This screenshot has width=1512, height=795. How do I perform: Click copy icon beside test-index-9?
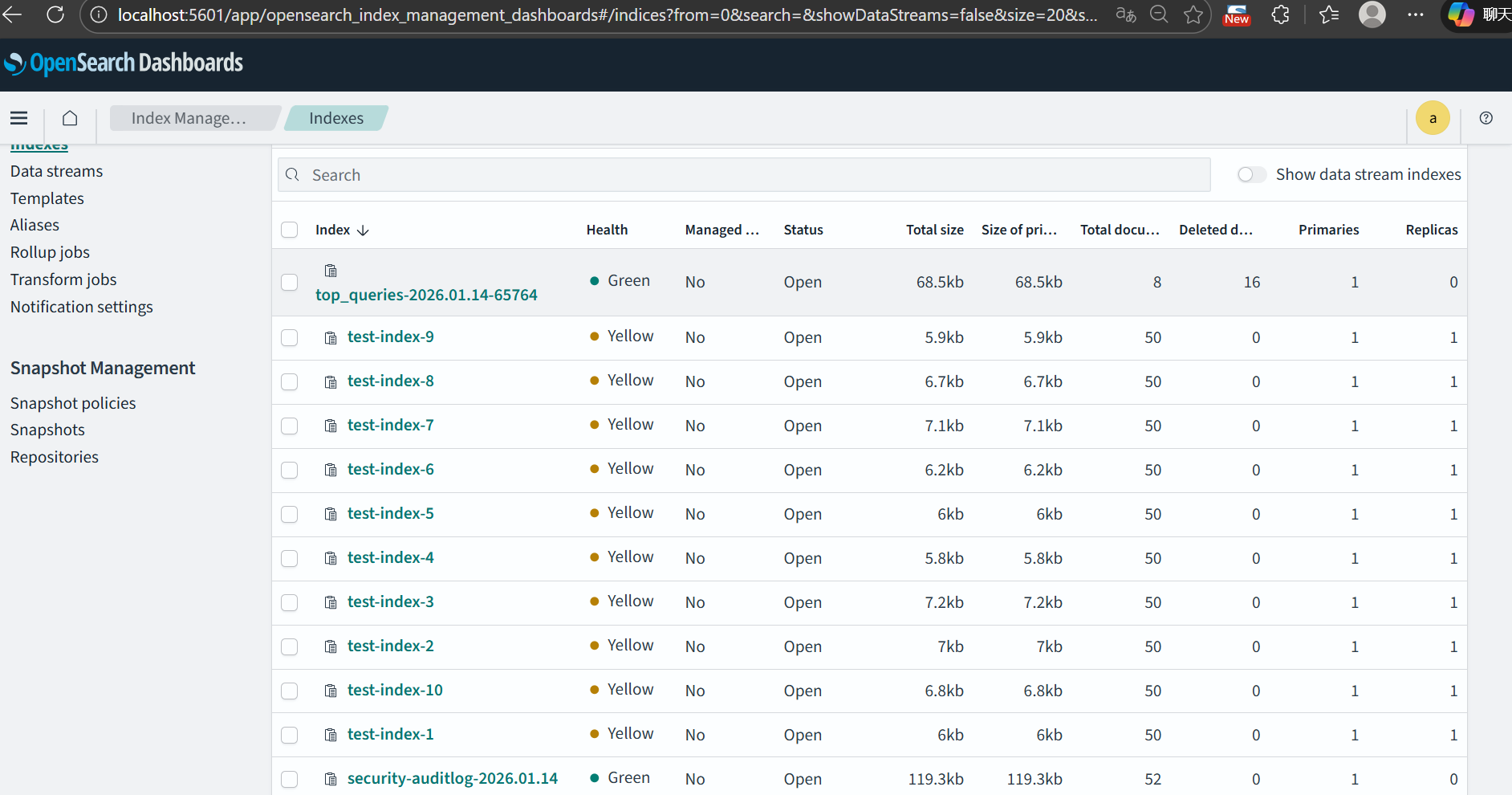pyautogui.click(x=331, y=338)
